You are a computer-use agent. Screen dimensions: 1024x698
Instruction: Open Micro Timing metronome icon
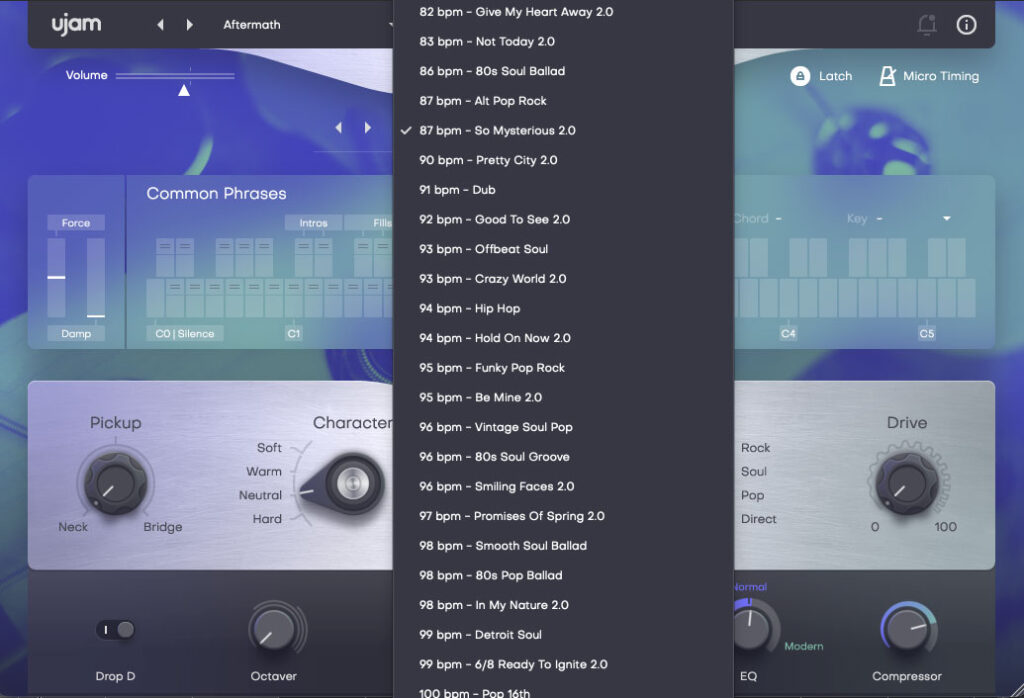tap(887, 76)
